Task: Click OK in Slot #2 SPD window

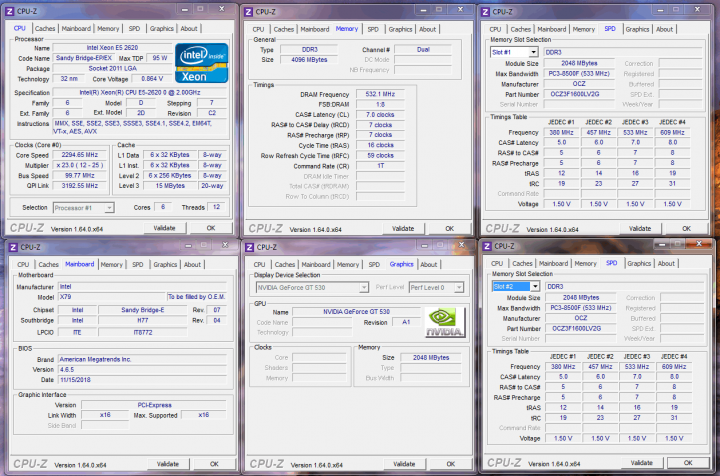Action: [688, 463]
